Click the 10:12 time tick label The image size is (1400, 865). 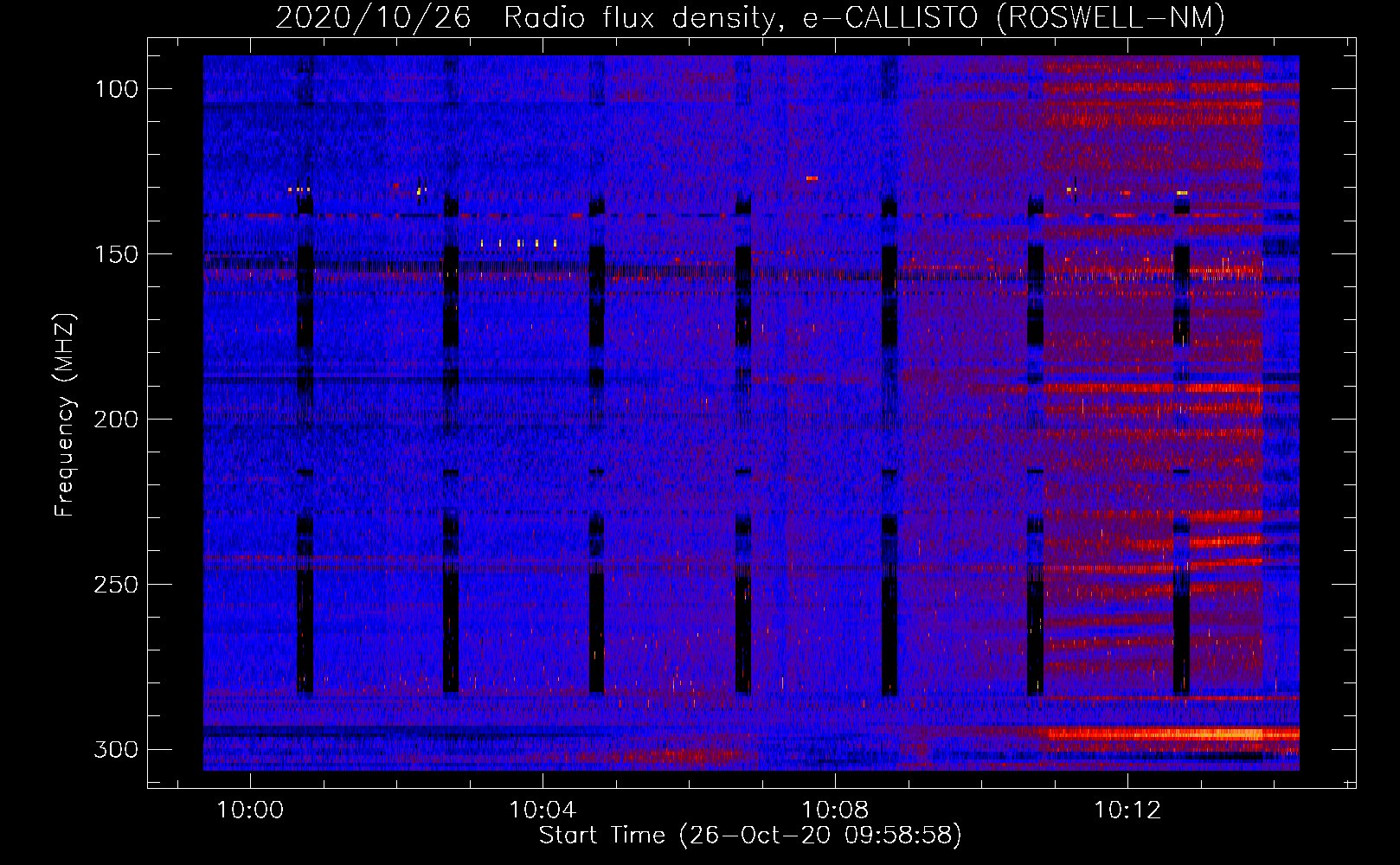[x=1127, y=811]
